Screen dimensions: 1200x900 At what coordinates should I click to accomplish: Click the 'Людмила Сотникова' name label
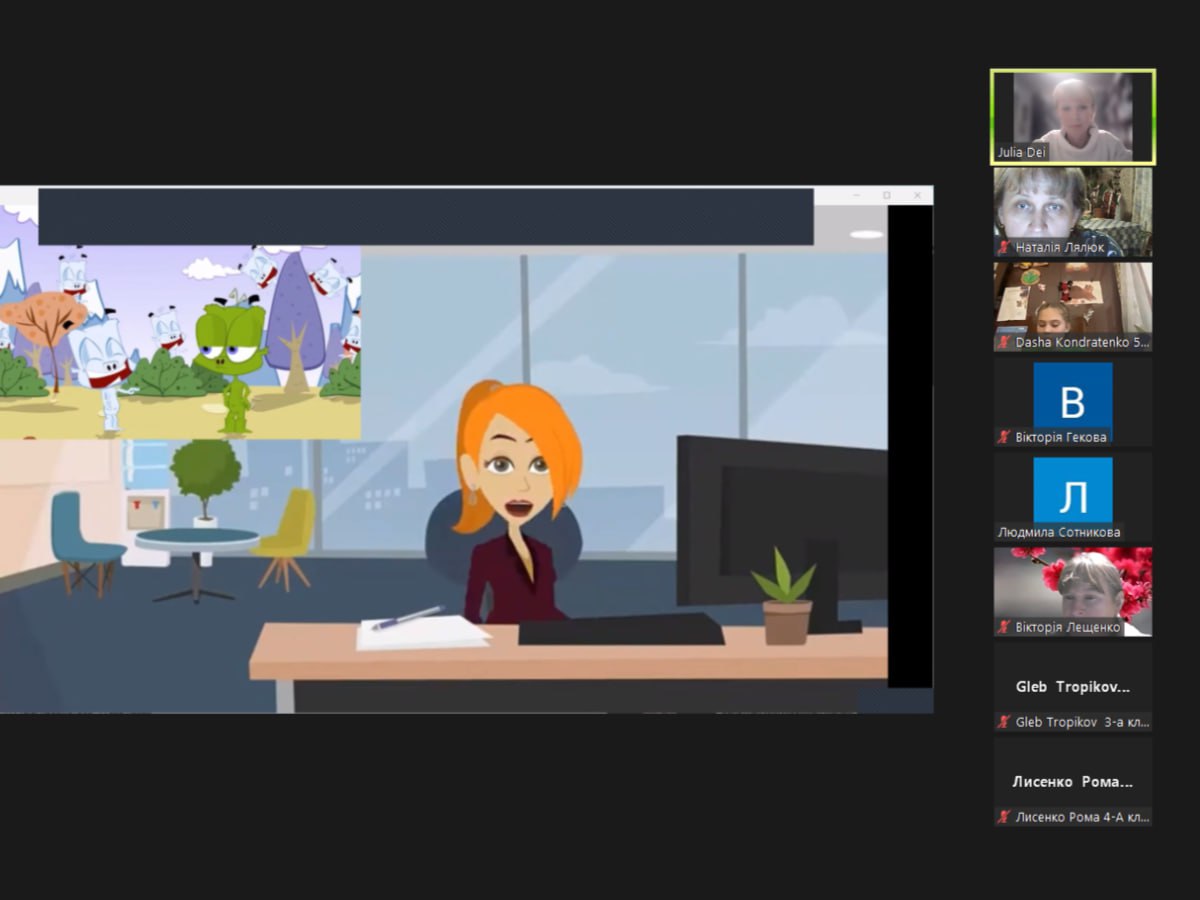[1058, 532]
